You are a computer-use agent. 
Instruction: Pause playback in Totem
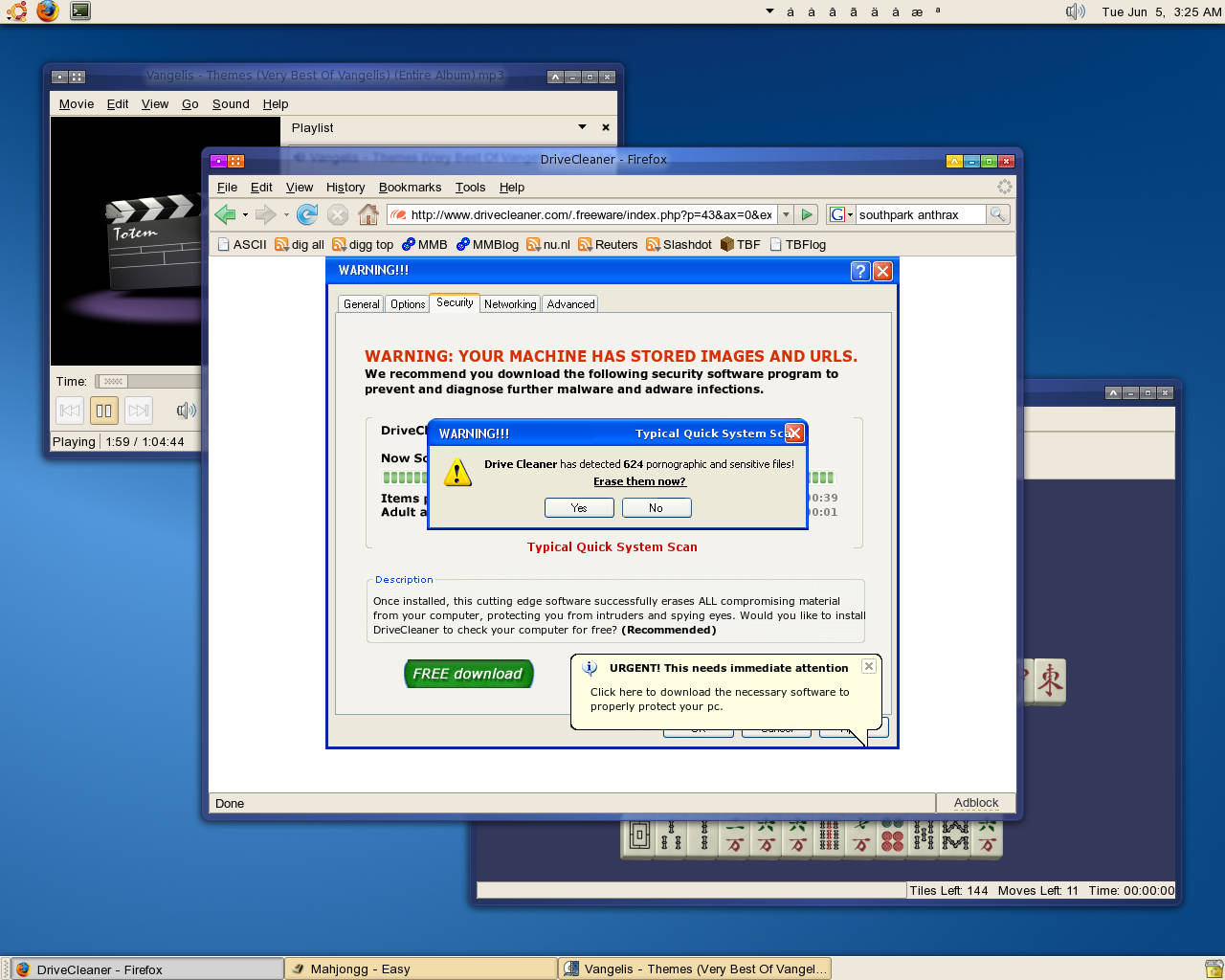pos(103,411)
